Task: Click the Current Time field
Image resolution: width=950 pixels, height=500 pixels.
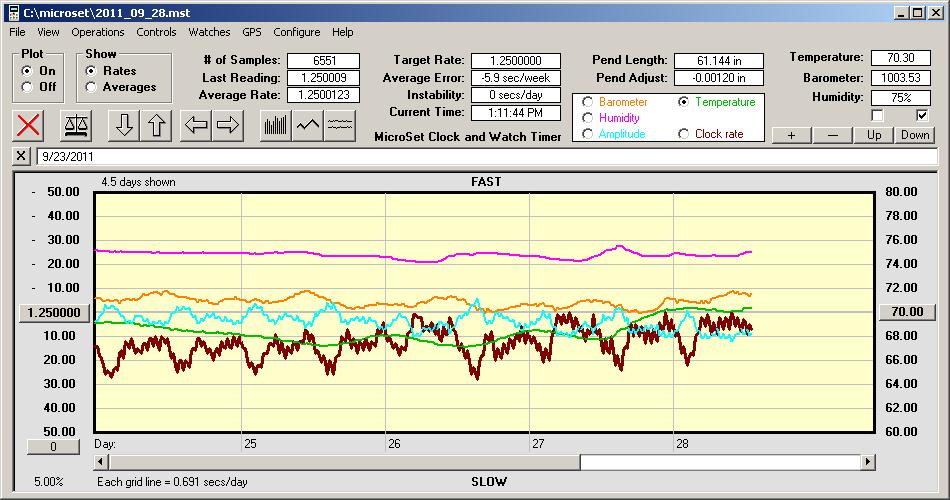Action: coord(516,112)
